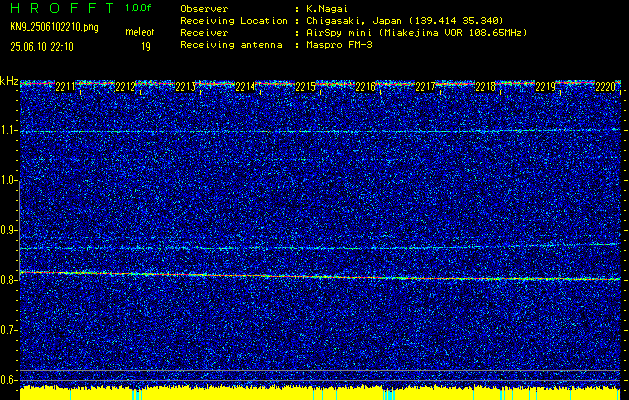Click the 2214 time marker
The width and height of the screenshot is (629, 400).
click(x=246, y=87)
